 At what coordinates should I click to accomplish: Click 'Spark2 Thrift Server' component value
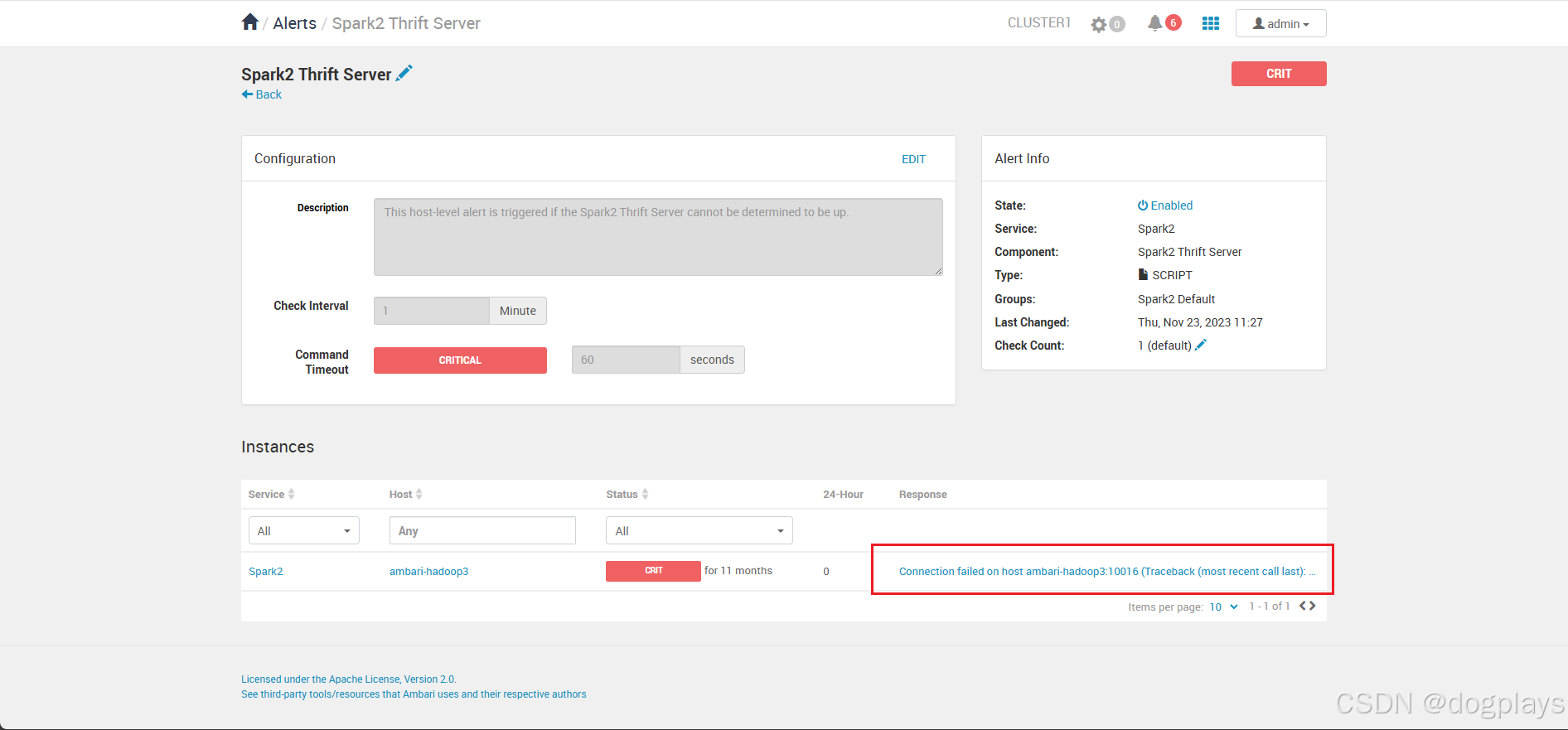(x=1189, y=252)
